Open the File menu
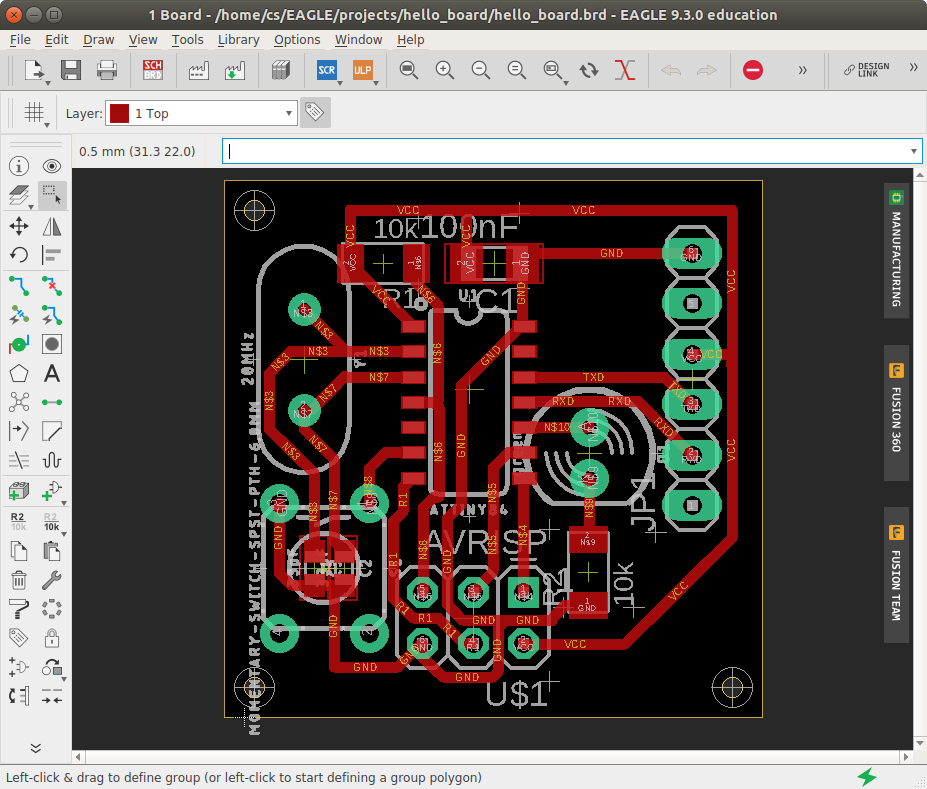The width and height of the screenshot is (927, 789). coord(20,40)
